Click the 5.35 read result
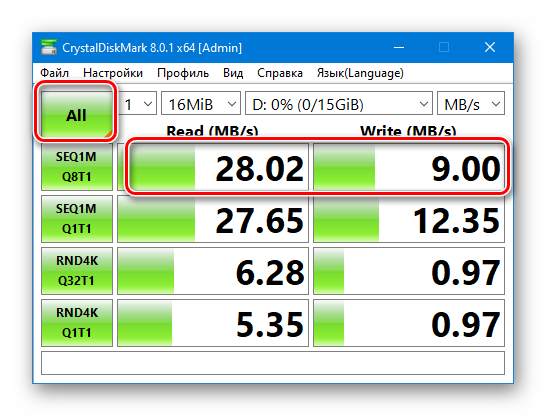The width and height of the screenshot is (546, 416). tap(213, 323)
